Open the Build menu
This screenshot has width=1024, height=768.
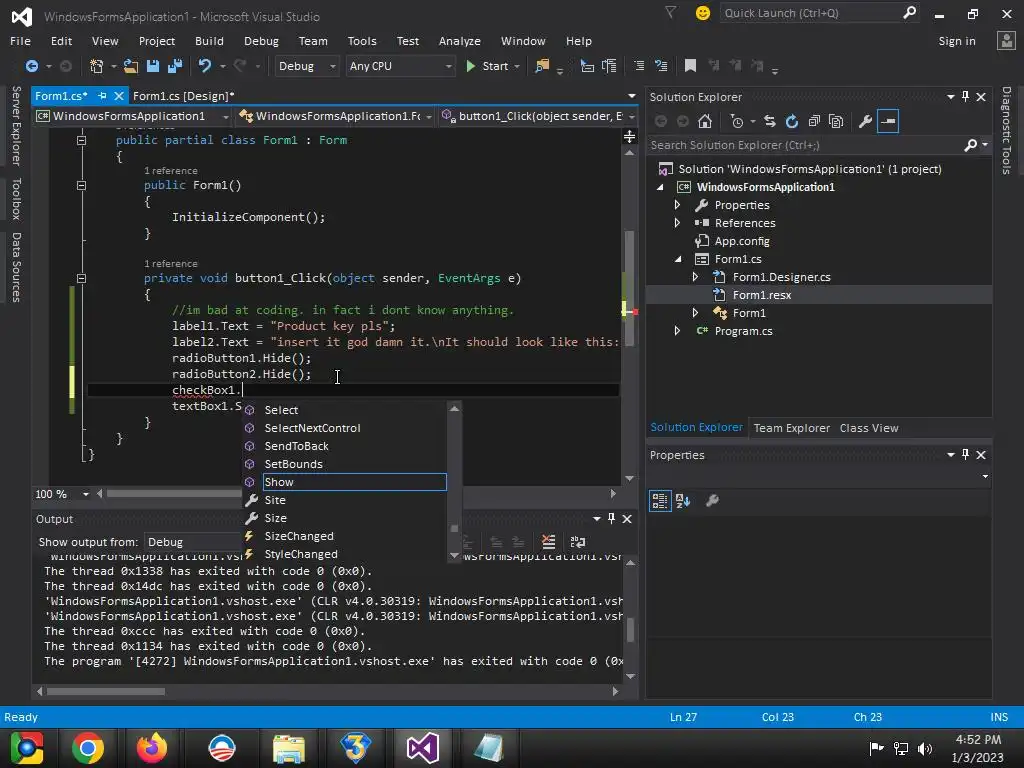(x=209, y=41)
